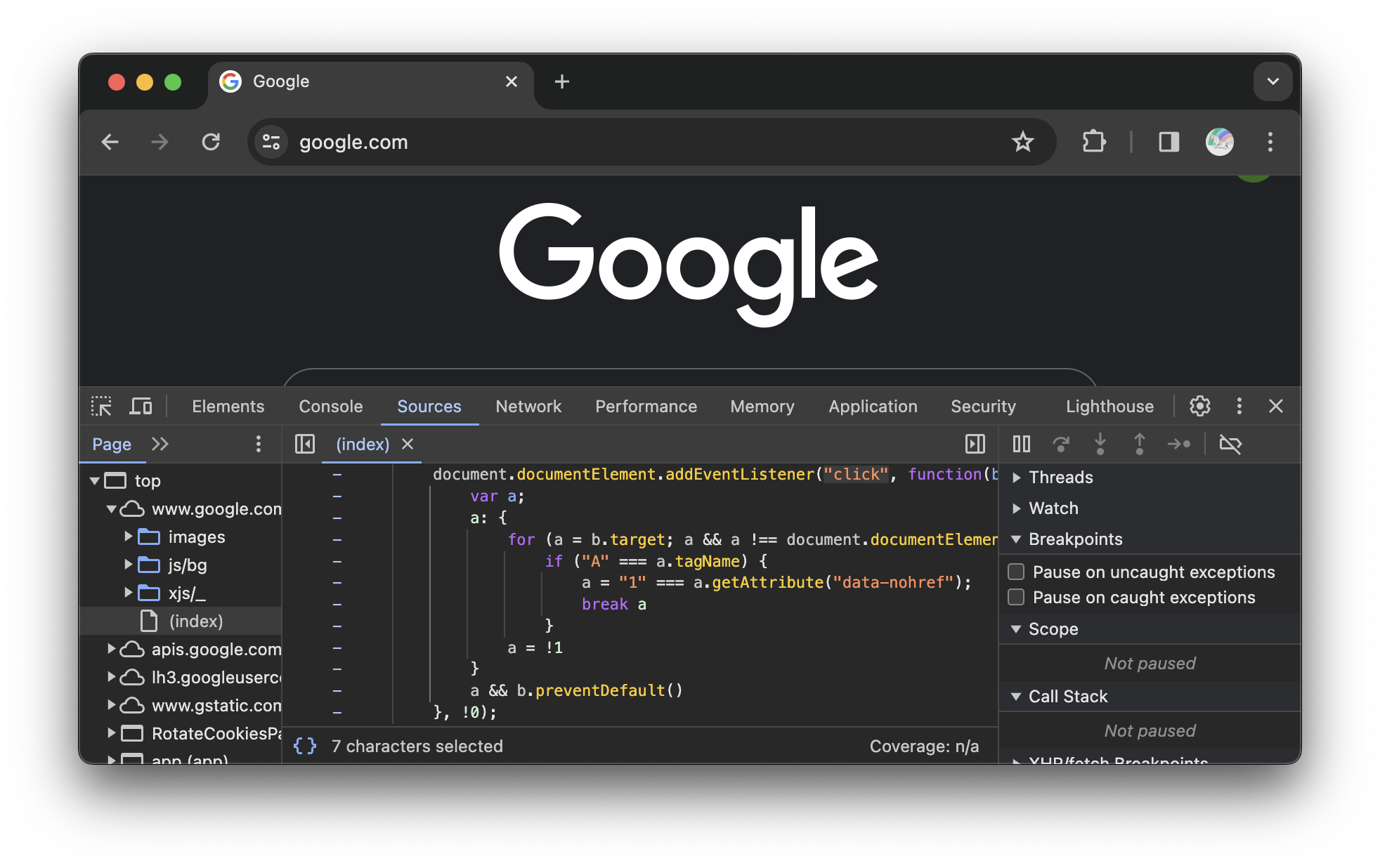Hide the navigator sidebar
This screenshot has height=868, width=1380.
305,444
